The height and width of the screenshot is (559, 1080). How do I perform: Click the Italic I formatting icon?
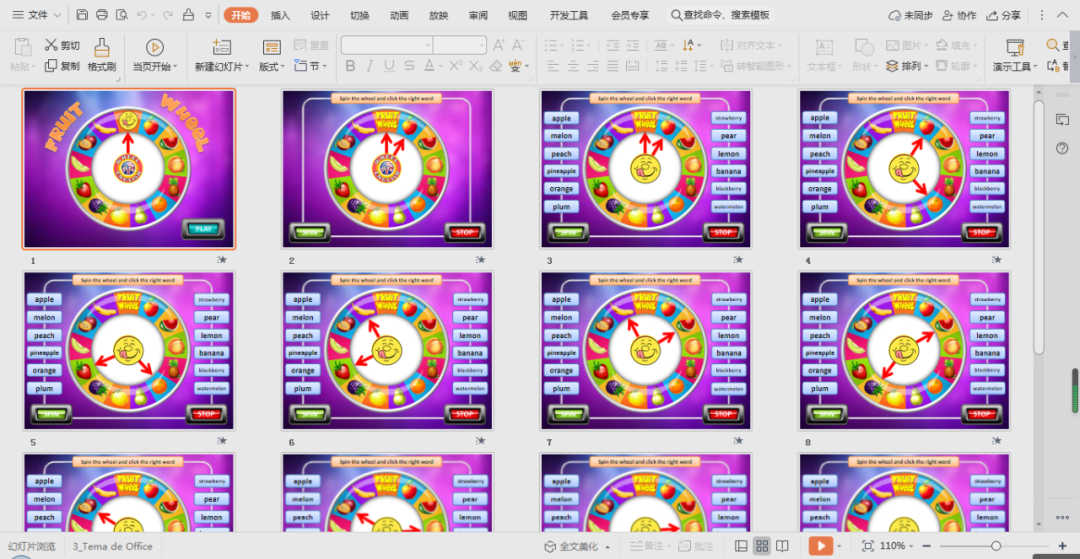tap(371, 66)
